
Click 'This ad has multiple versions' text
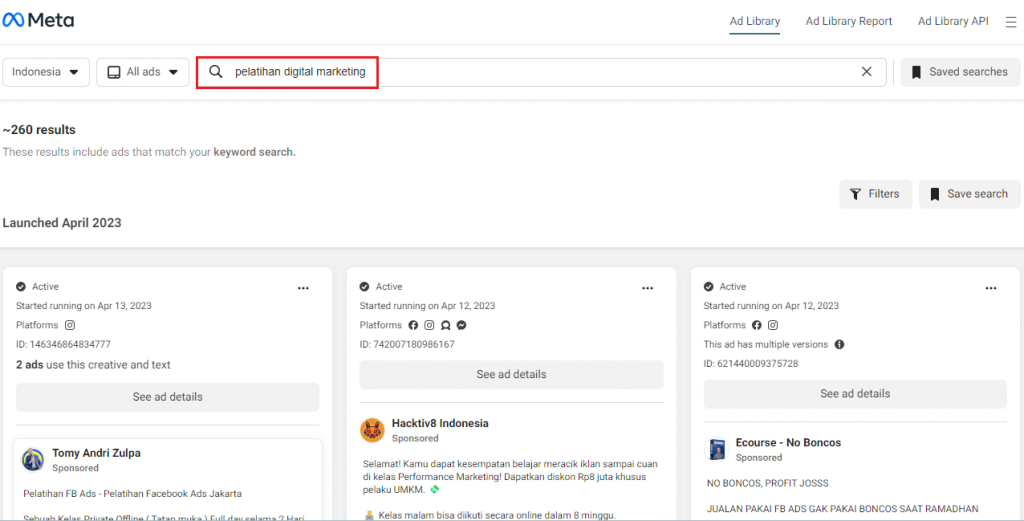tap(765, 344)
